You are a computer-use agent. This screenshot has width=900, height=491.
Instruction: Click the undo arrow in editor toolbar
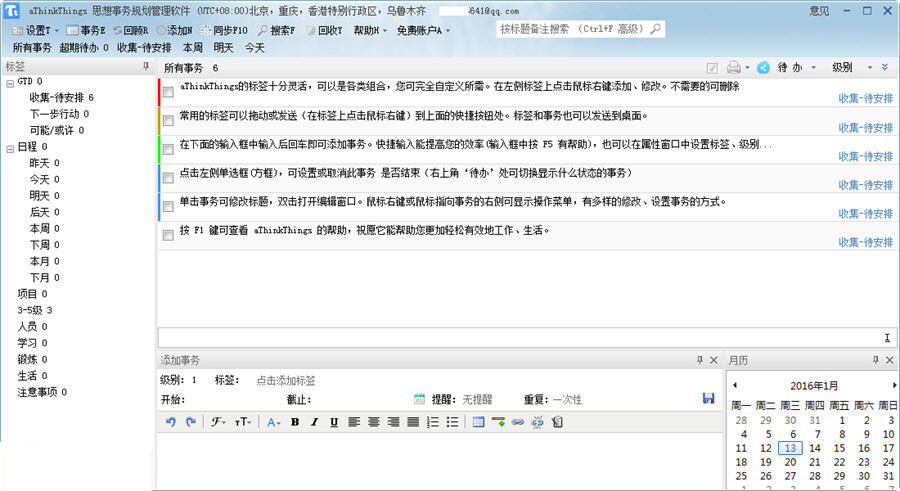170,422
